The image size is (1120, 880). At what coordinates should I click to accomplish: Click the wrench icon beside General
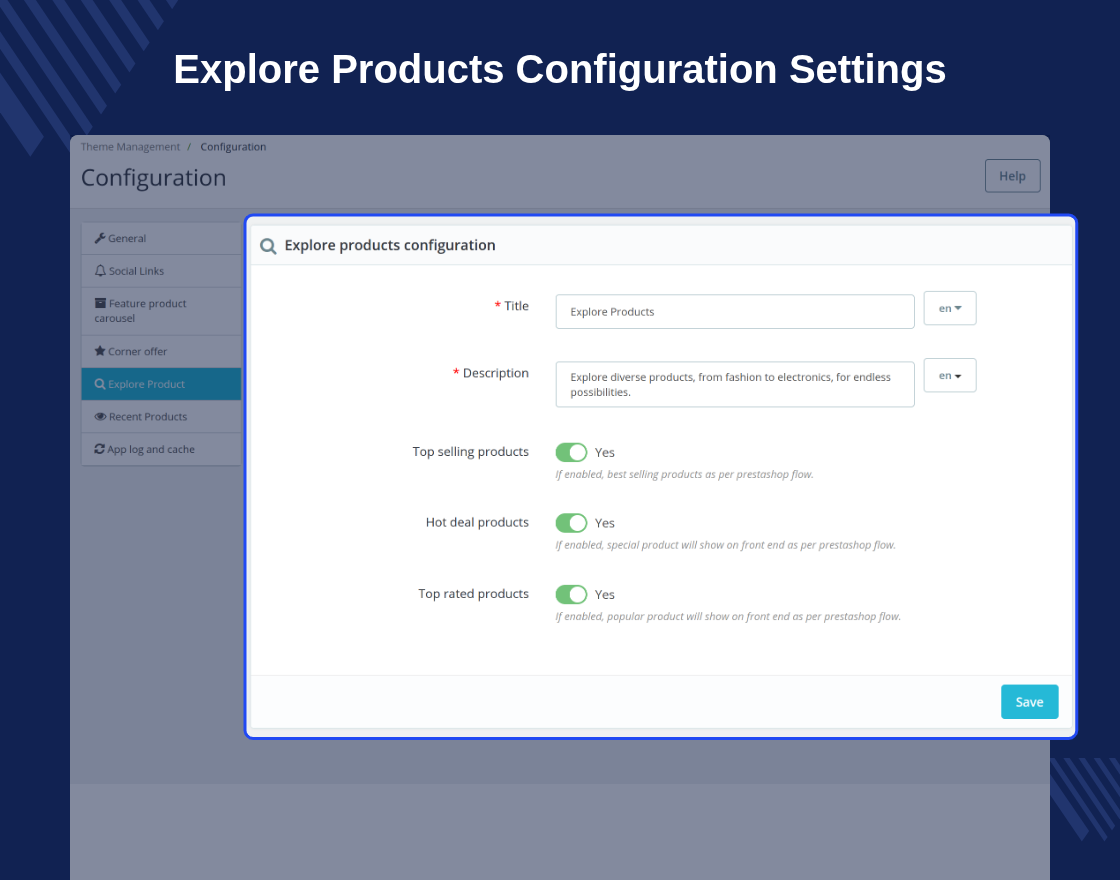coord(100,239)
